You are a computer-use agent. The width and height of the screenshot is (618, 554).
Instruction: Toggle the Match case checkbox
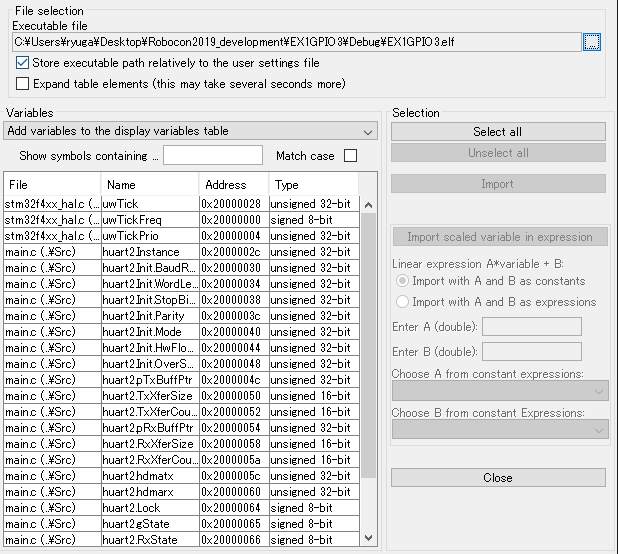tap(350, 156)
